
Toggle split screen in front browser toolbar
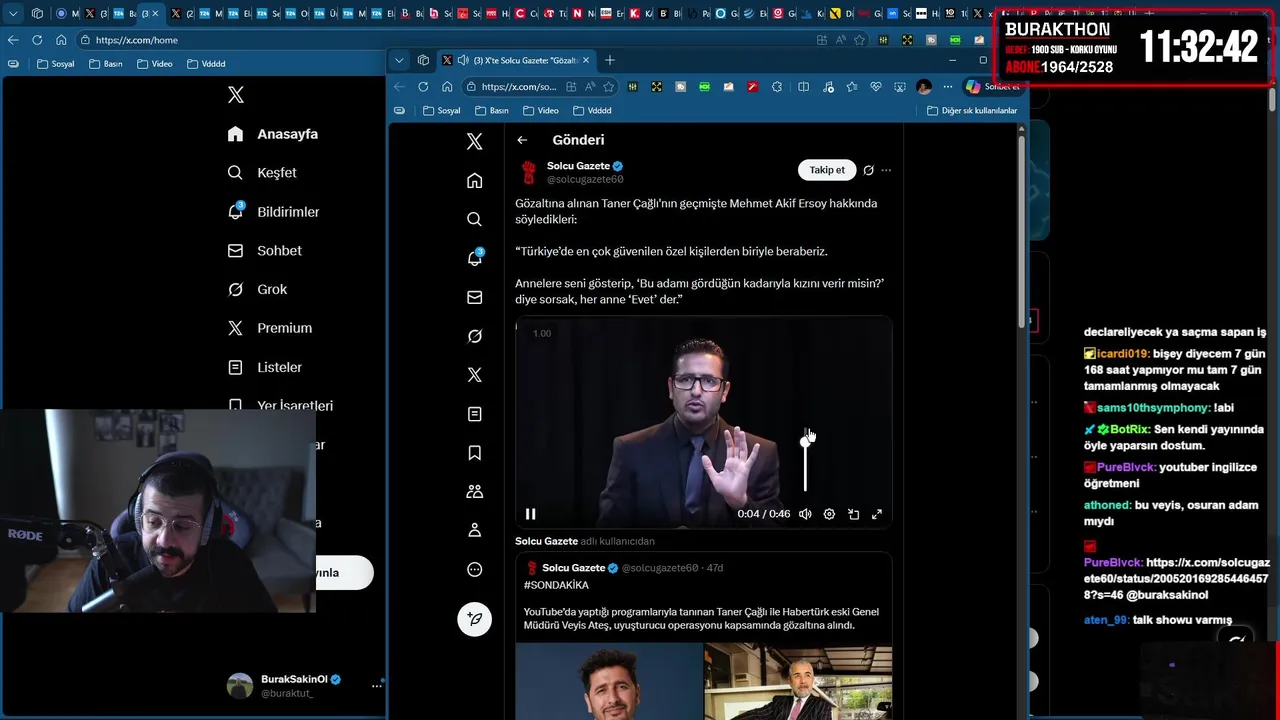click(x=803, y=87)
